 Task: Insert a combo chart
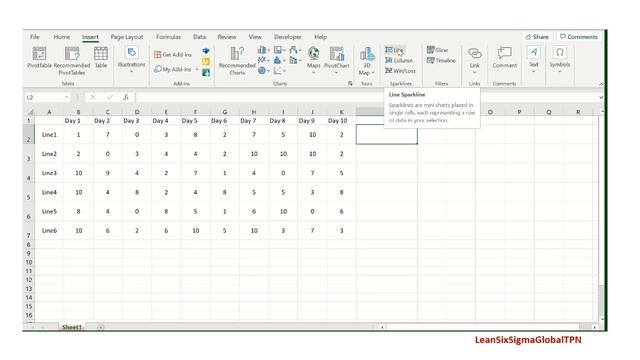tap(295, 60)
